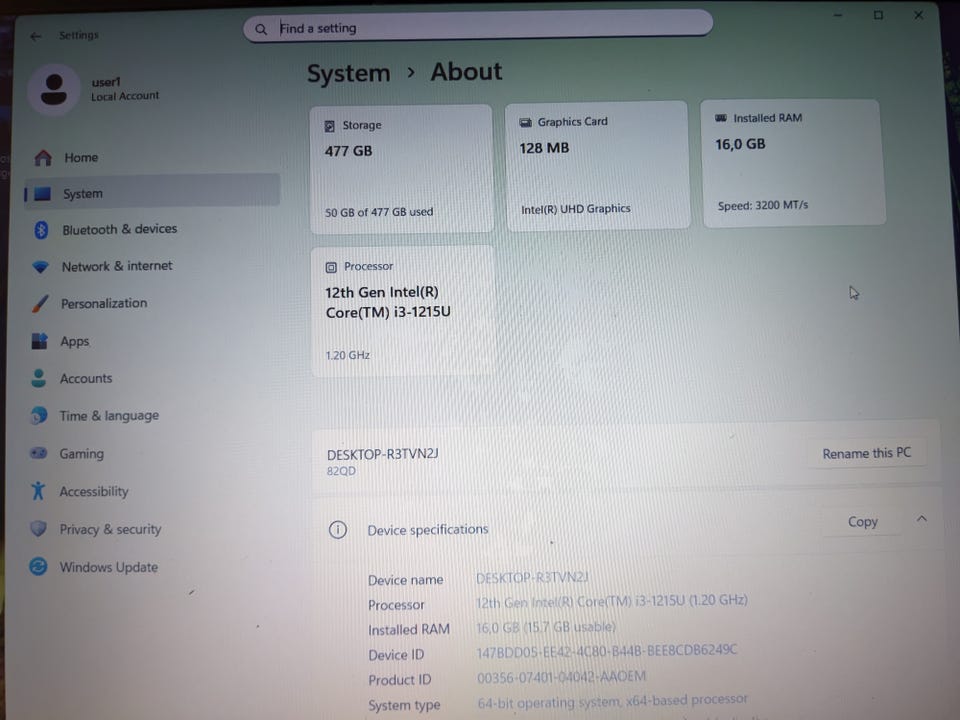Click the Privacy shield icon
The height and width of the screenshot is (720, 960).
click(x=38, y=528)
